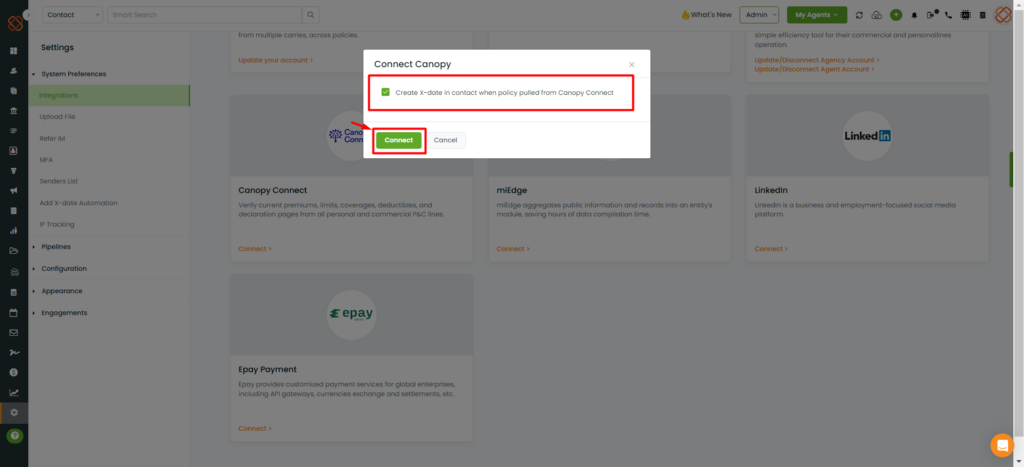Click Update/Disconnect Agency Account link
This screenshot has height=467, width=1024.
(816, 60)
